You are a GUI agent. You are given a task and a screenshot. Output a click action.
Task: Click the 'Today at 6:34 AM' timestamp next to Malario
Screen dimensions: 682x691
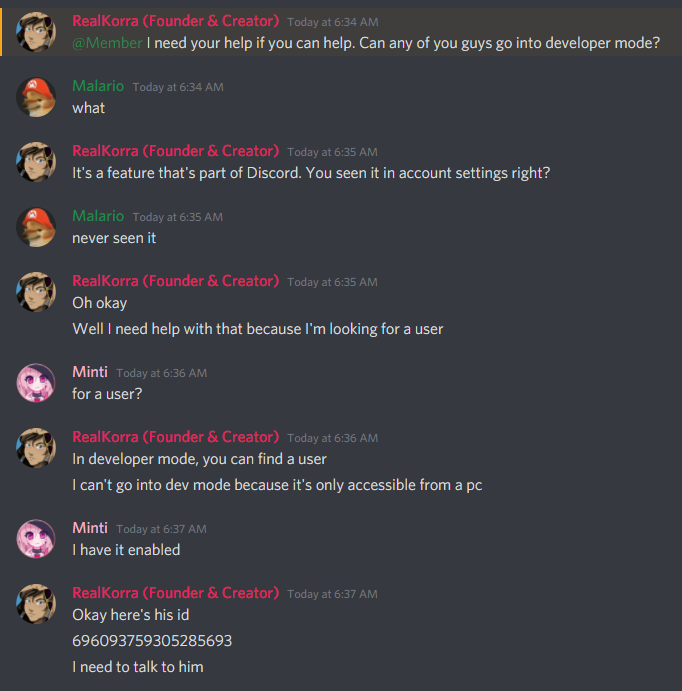(x=178, y=87)
